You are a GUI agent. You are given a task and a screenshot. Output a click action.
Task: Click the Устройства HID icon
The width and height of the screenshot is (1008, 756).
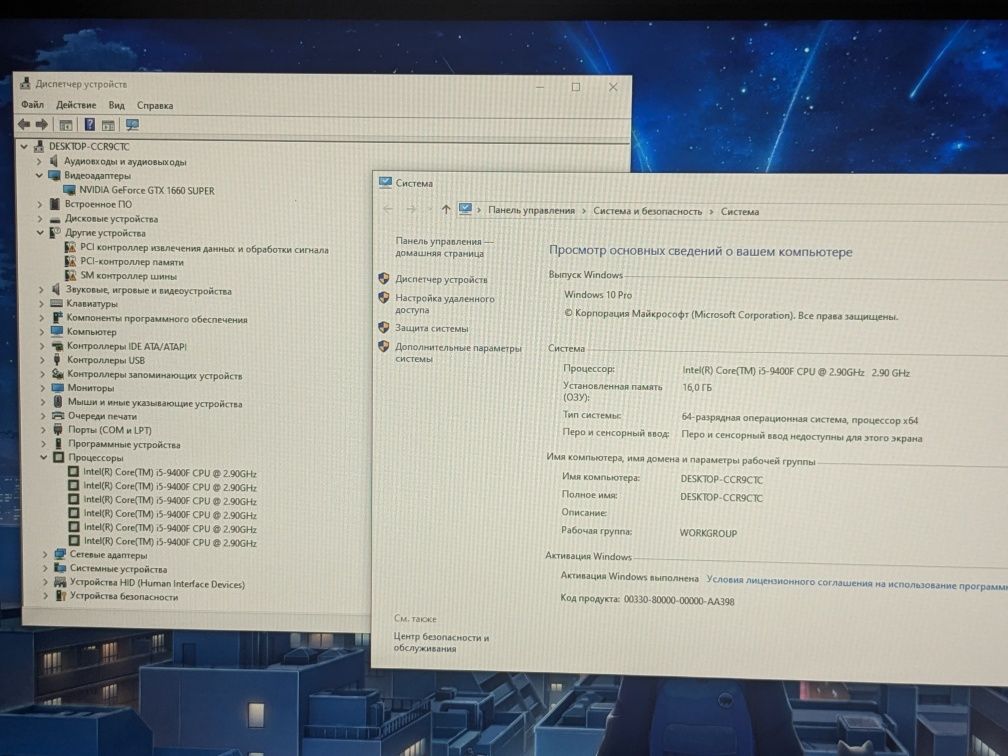pyautogui.click(x=60, y=582)
